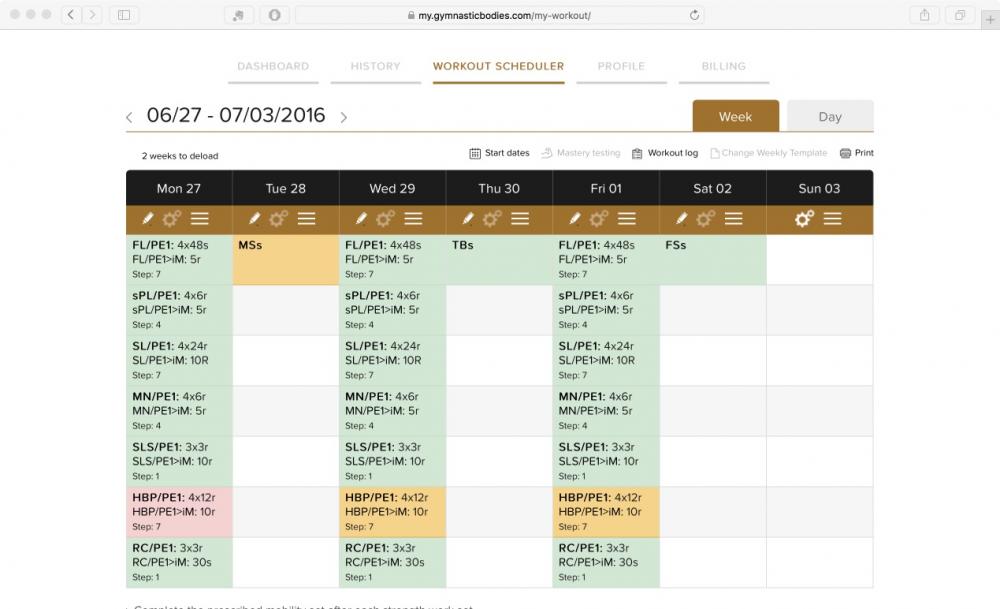Open the gears settings icon under Fri 01
Screen dimensions: 1000x609
pos(598,219)
